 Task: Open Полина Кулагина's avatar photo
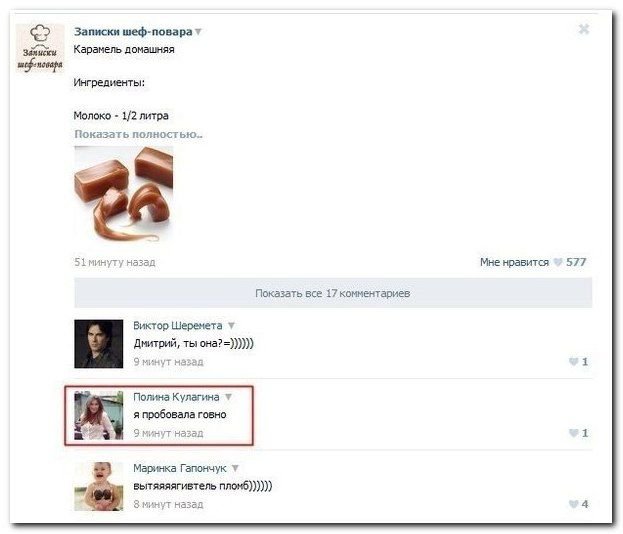99,415
